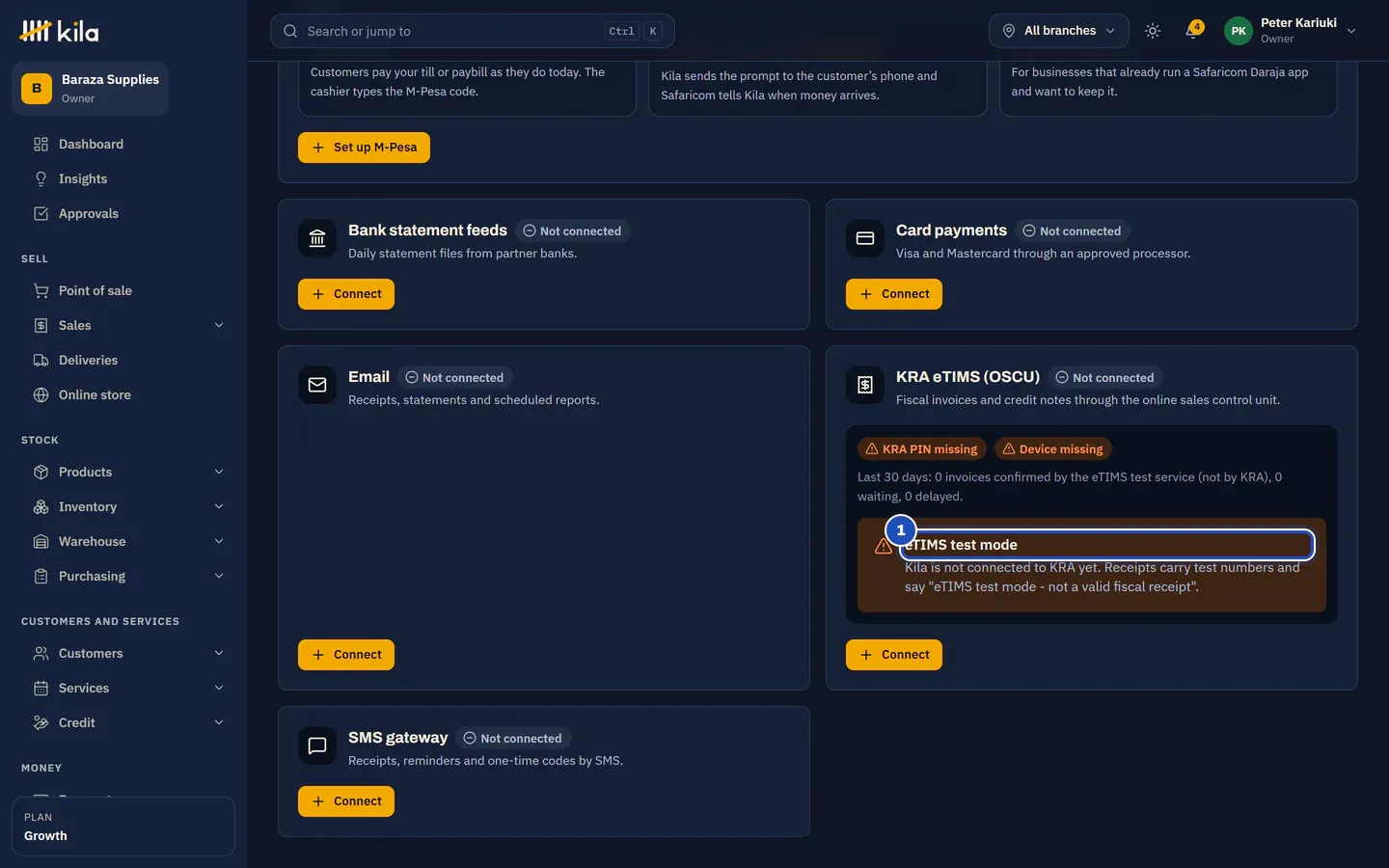1389x868 pixels.
Task: Open the notifications bell
Action: tap(1192, 31)
